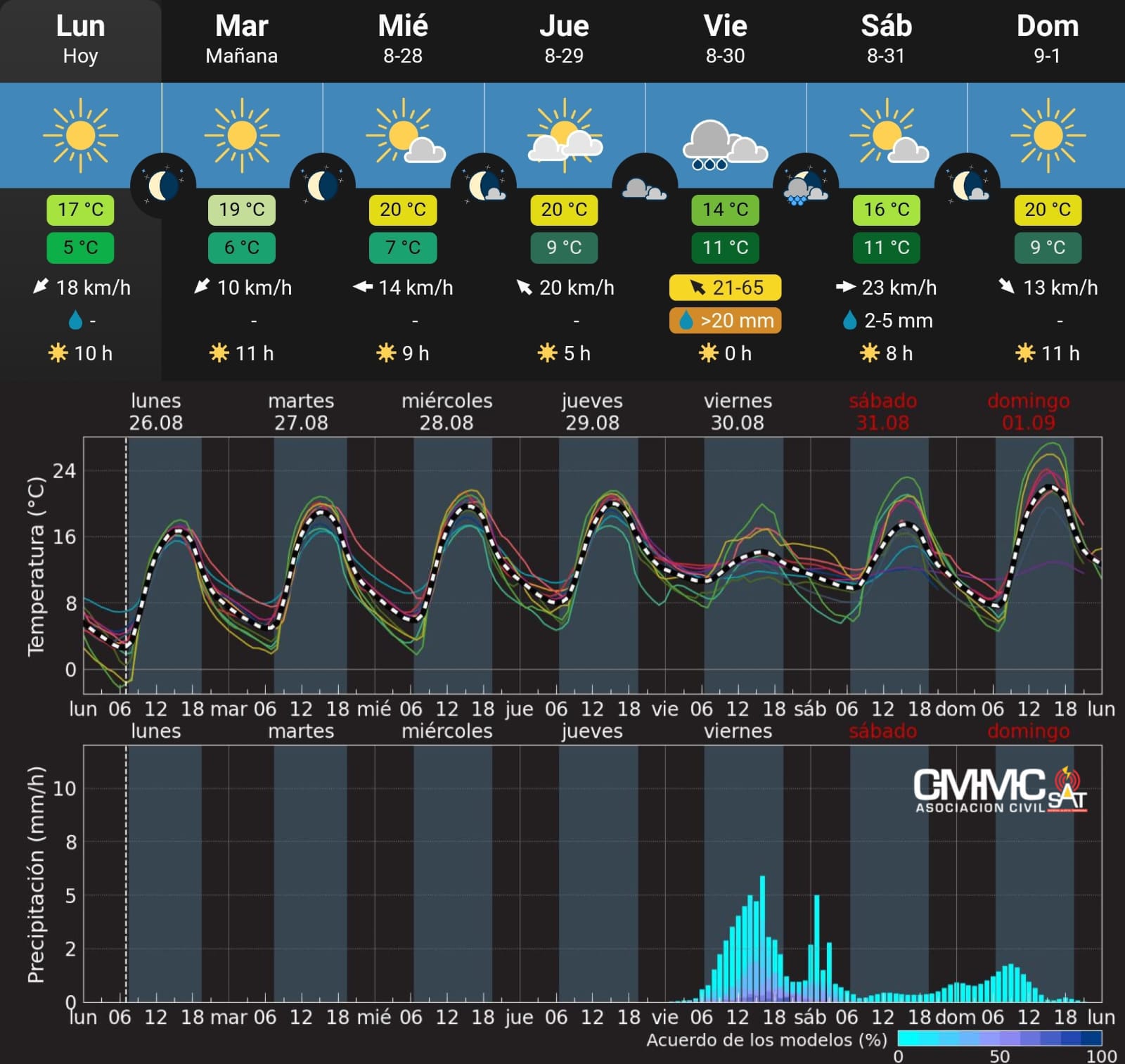This screenshot has height=1064, width=1125.
Task: Click the viernes 30.08 label on temperature chart
Action: point(738,411)
